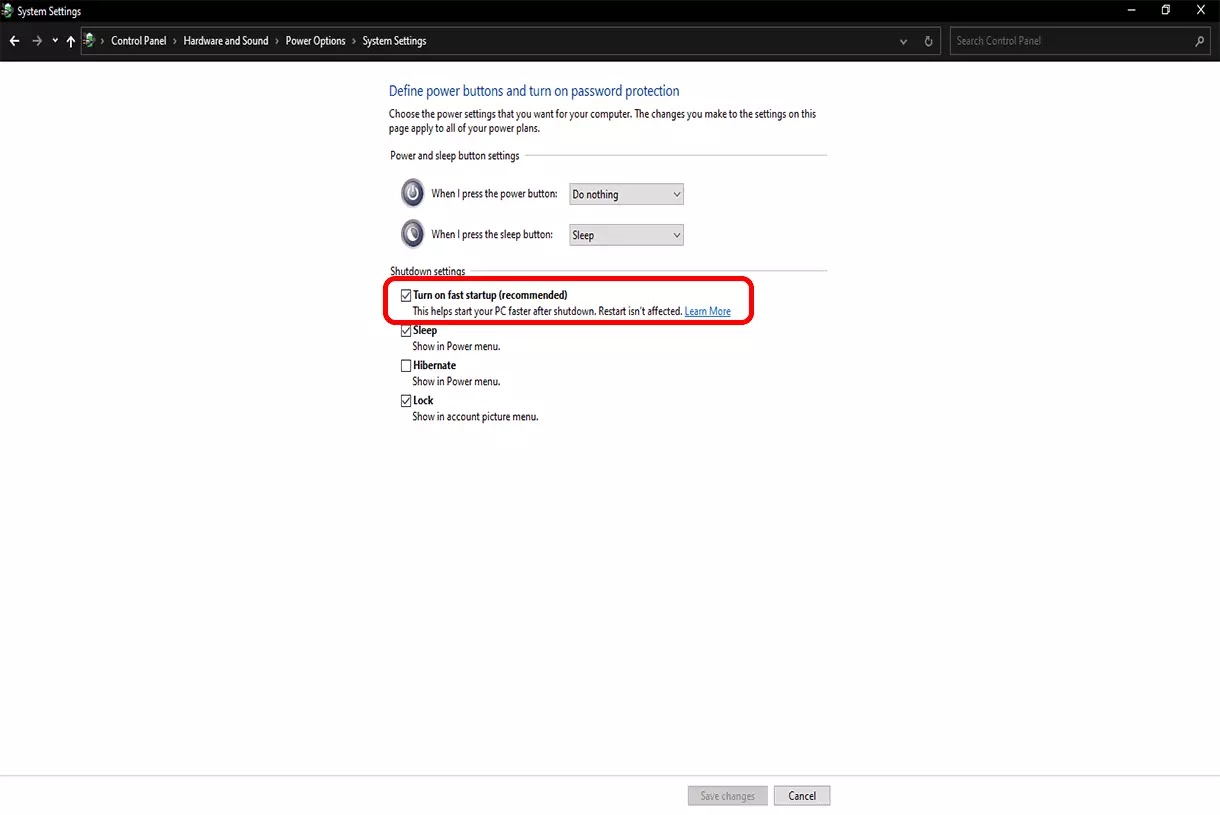Click the power button icon
The image size is (1220, 815).
412,193
